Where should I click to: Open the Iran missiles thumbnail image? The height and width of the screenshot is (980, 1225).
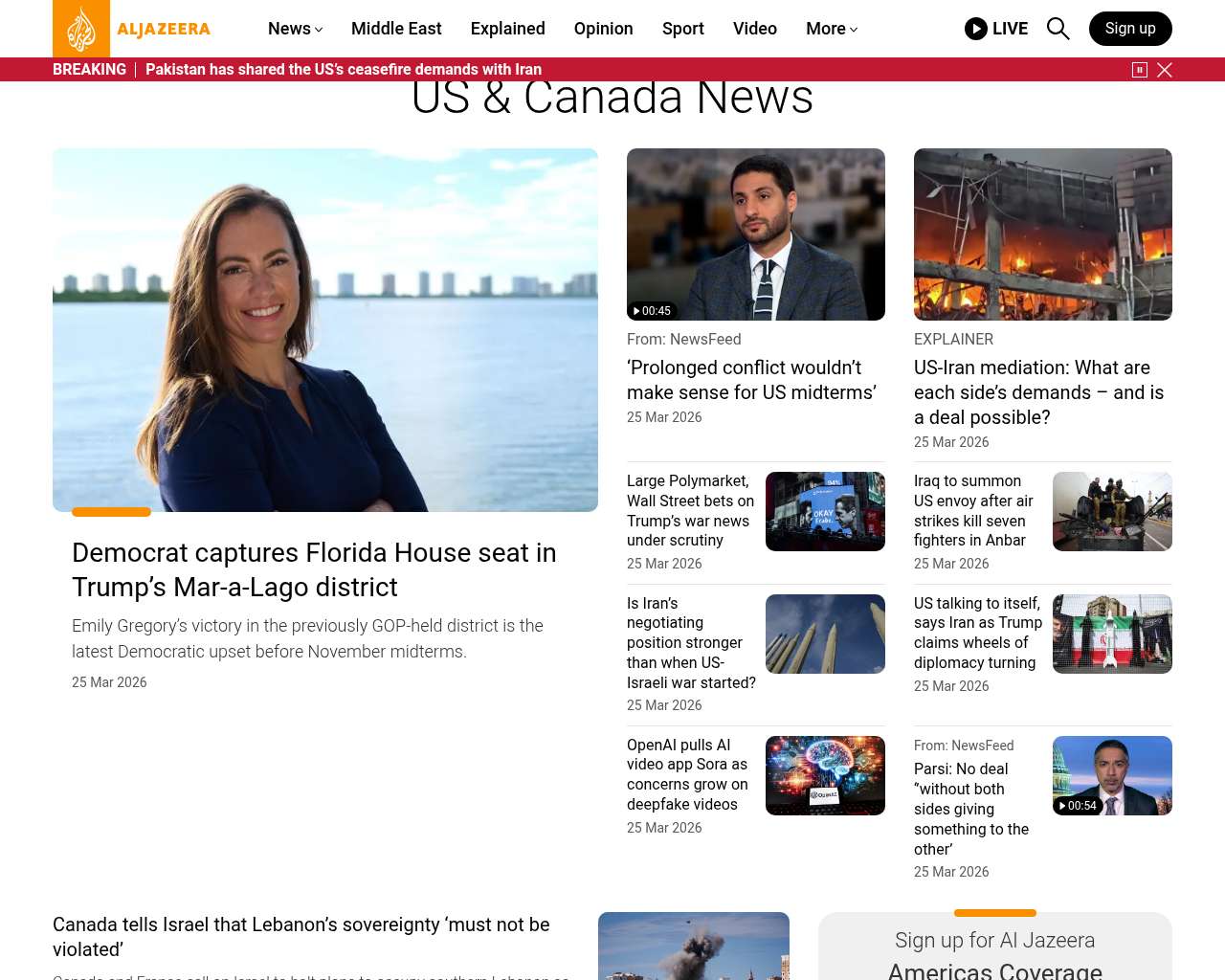pos(825,634)
